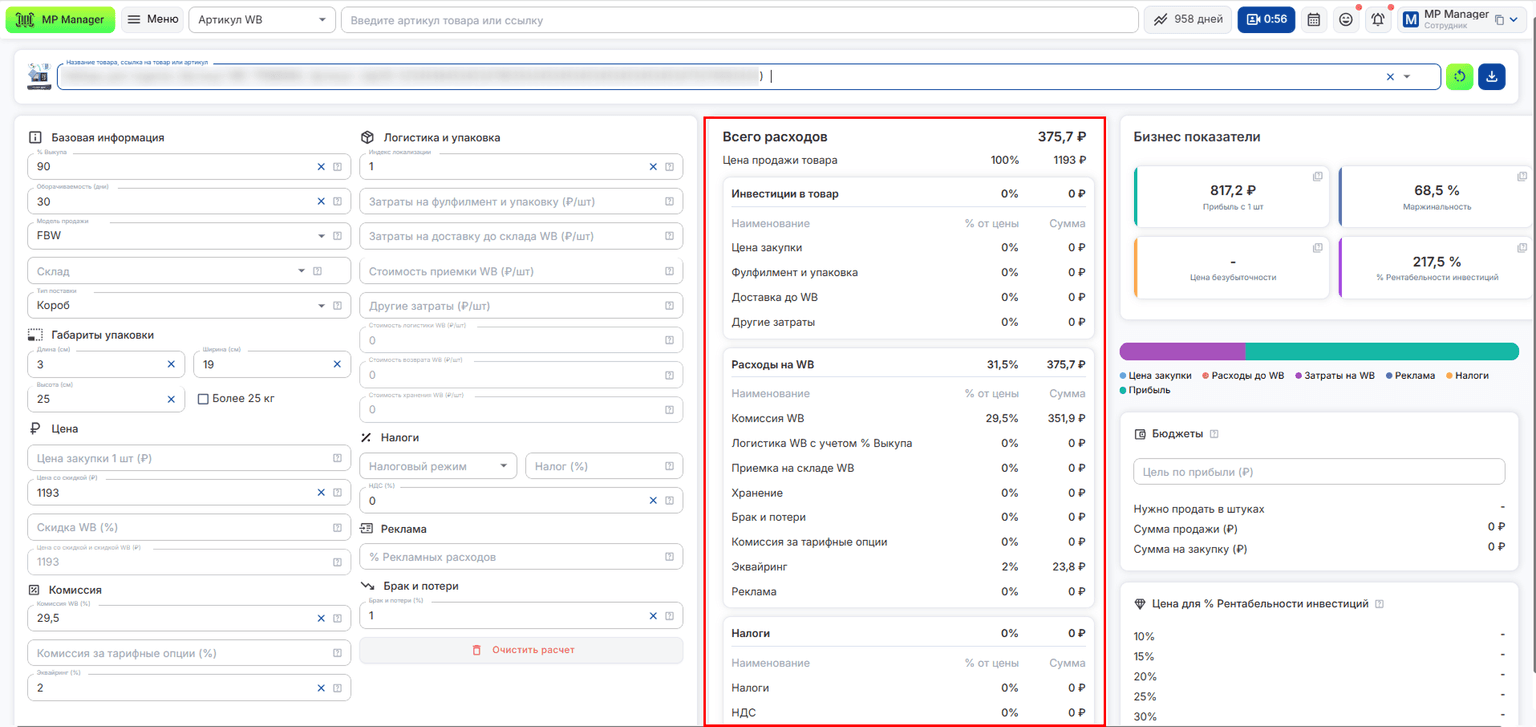Expand the Модель продажи FBW dropdown
Screen dimensions: 1536x727
[x=321, y=237]
